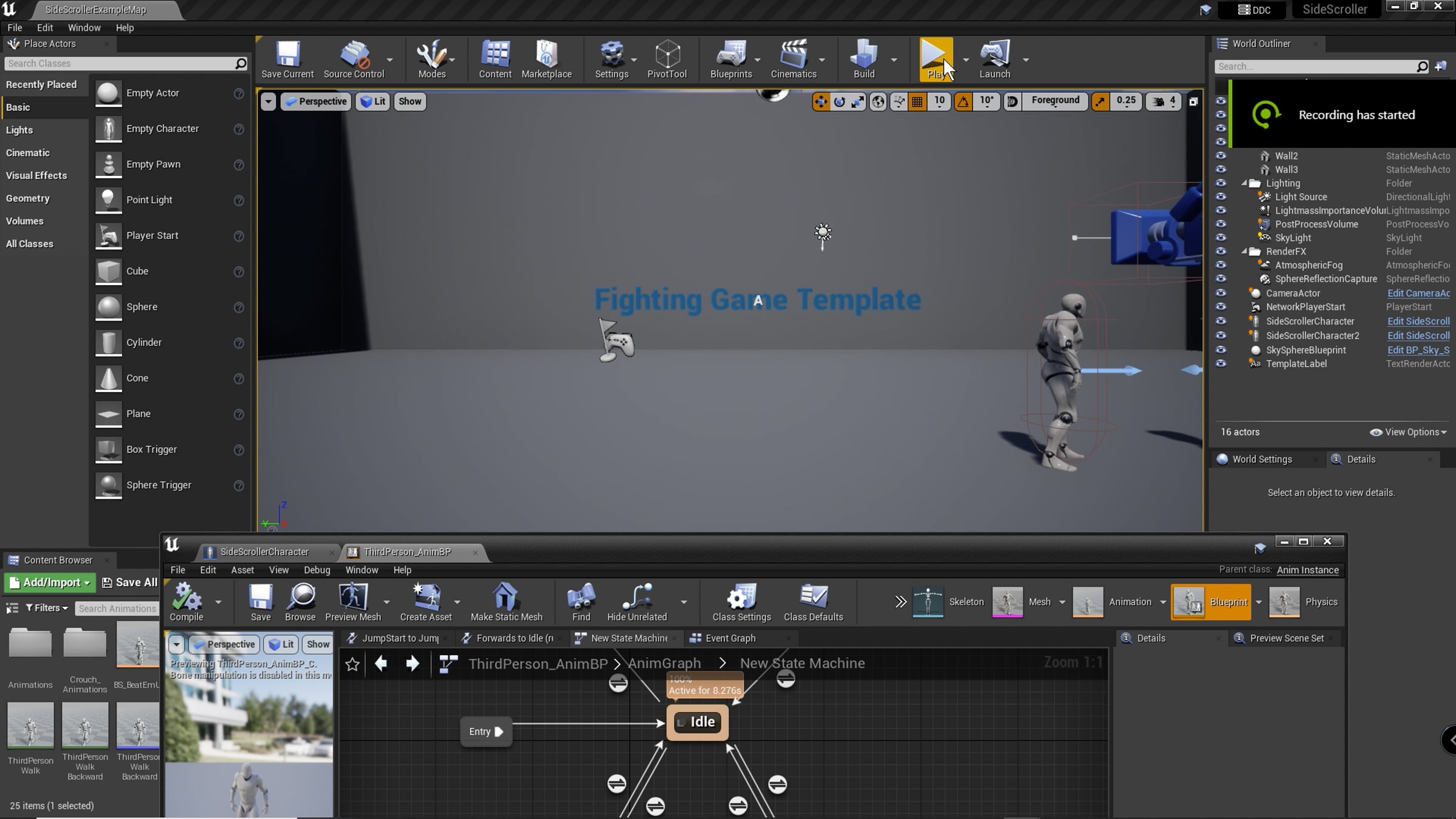Switch to Skeleton editor mode
This screenshot has height=819, width=1456.
coord(948,602)
